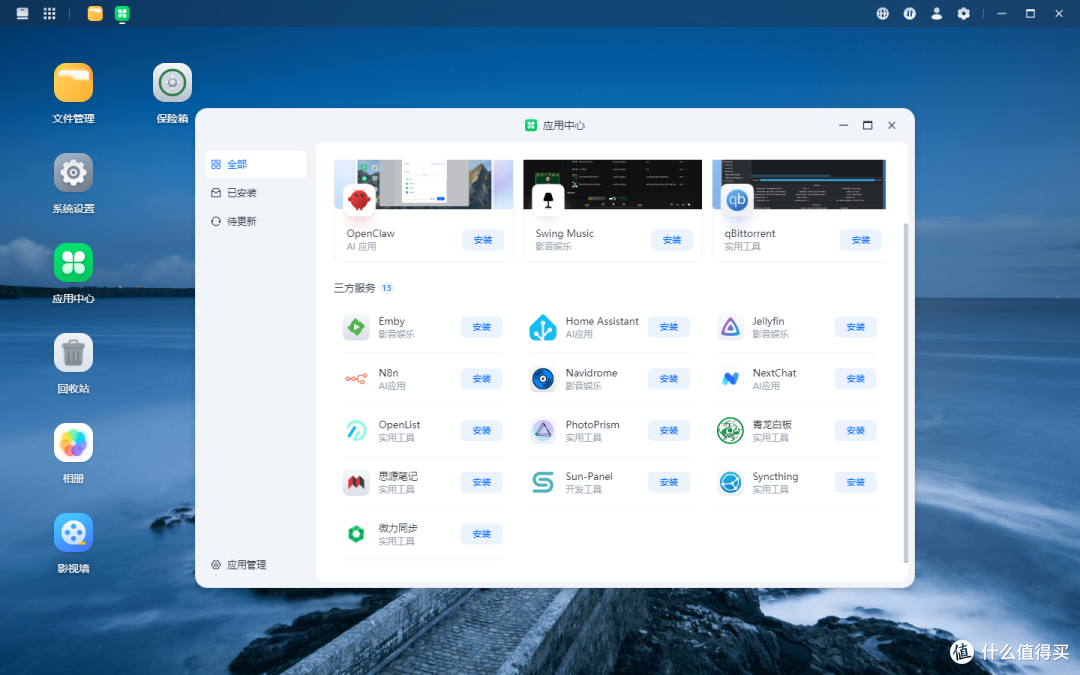Install Sun-Panel with 安装 button
1080x675 pixels.
click(669, 482)
